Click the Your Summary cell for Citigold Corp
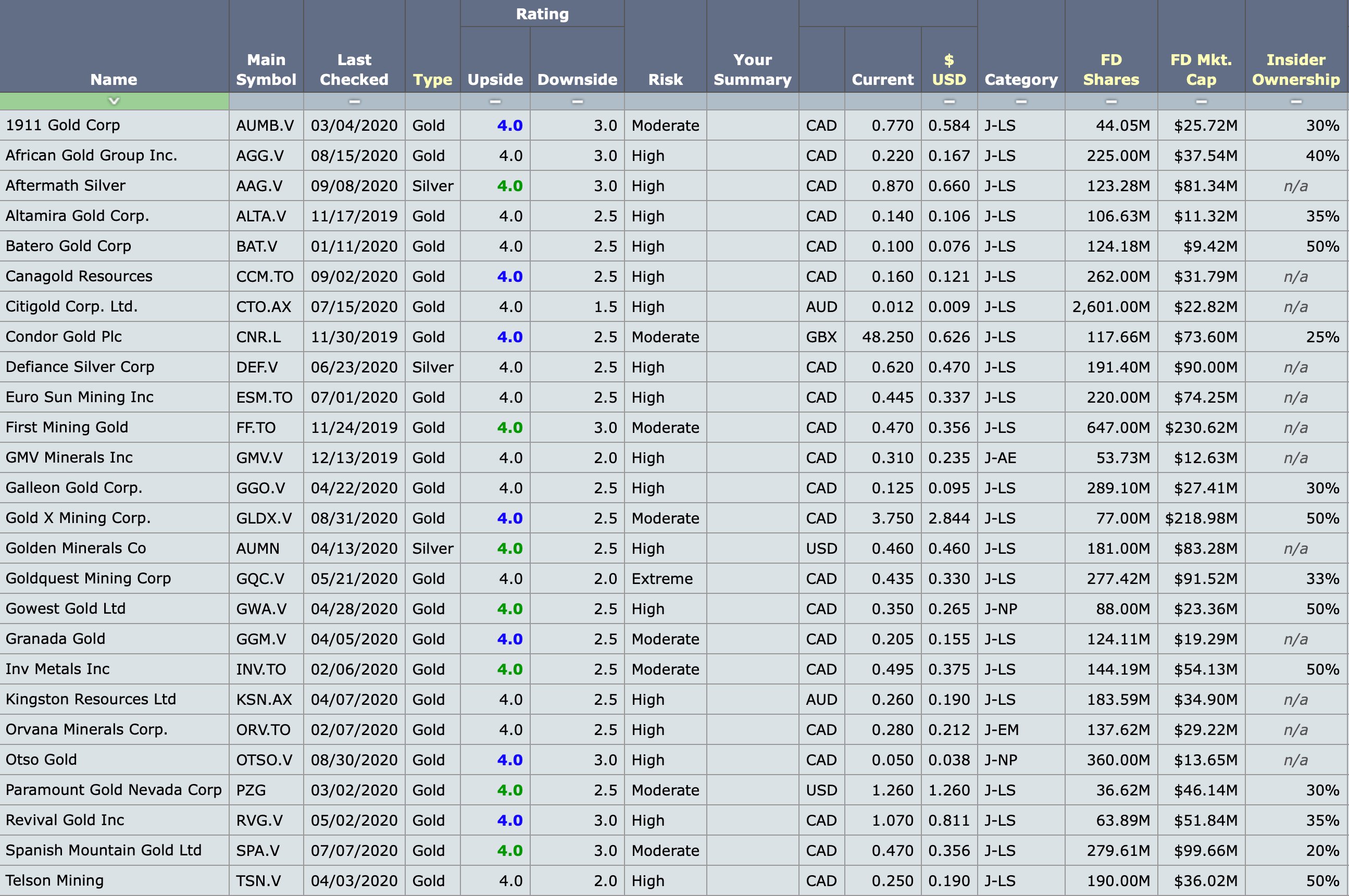The image size is (1349, 896). tap(752, 307)
